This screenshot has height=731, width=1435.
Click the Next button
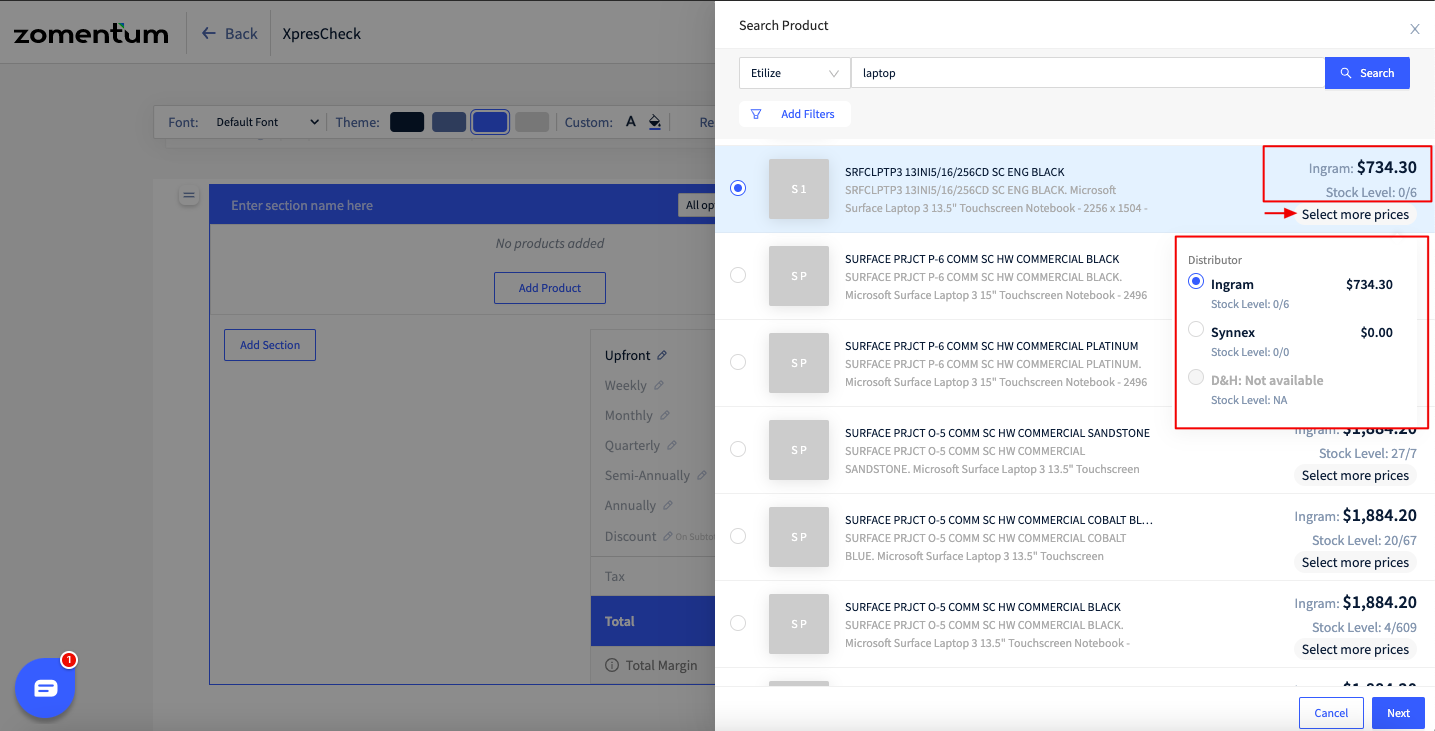[x=1398, y=713]
